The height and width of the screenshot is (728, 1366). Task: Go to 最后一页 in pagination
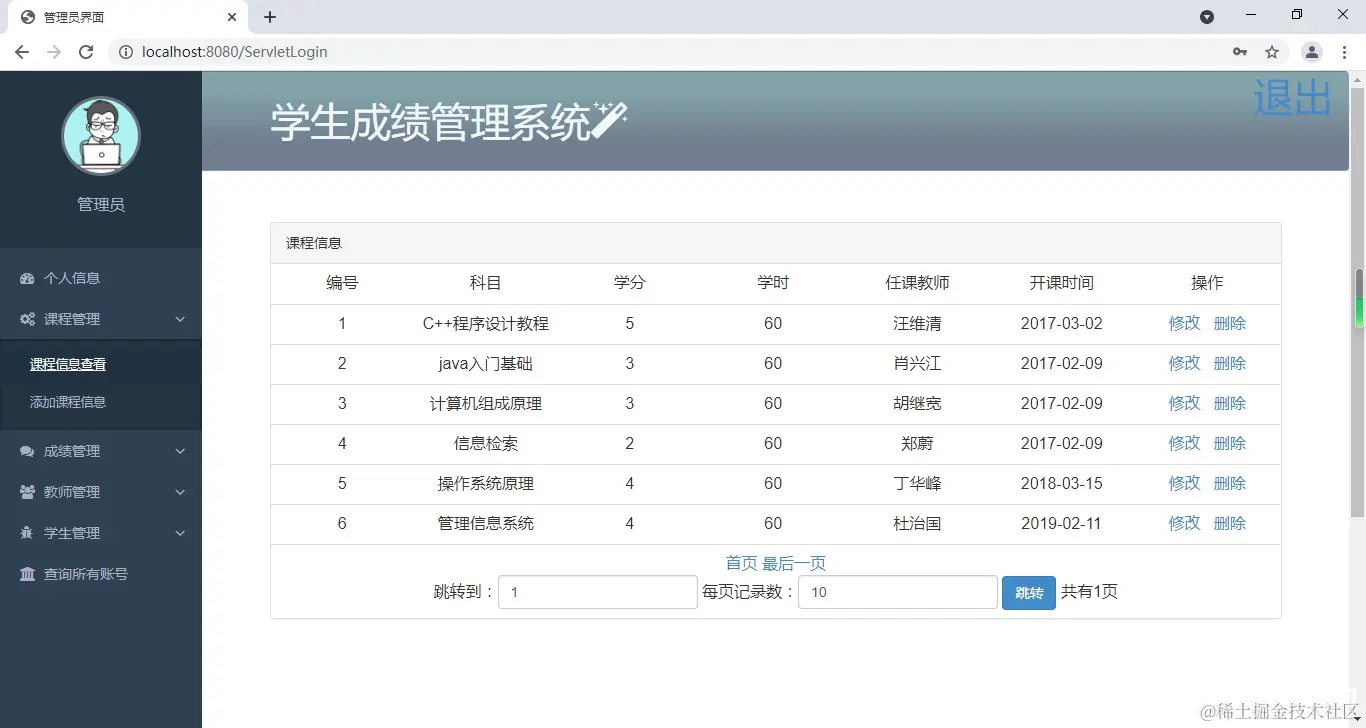pyautogui.click(x=794, y=563)
